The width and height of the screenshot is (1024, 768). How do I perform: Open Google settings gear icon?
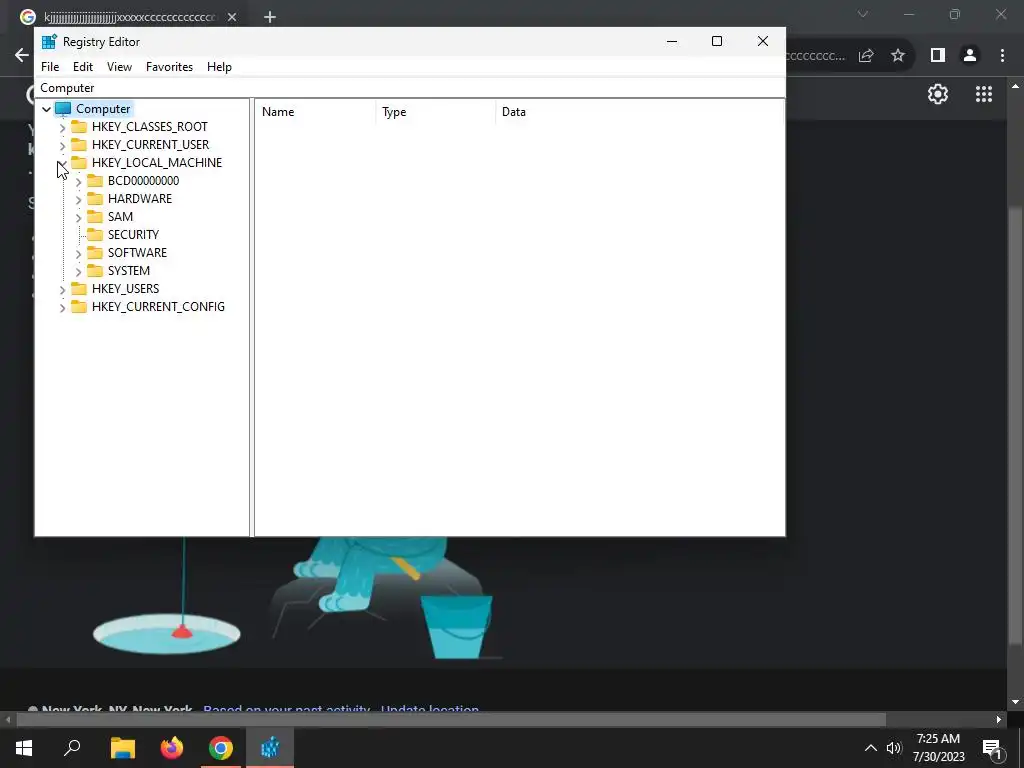[x=938, y=94]
